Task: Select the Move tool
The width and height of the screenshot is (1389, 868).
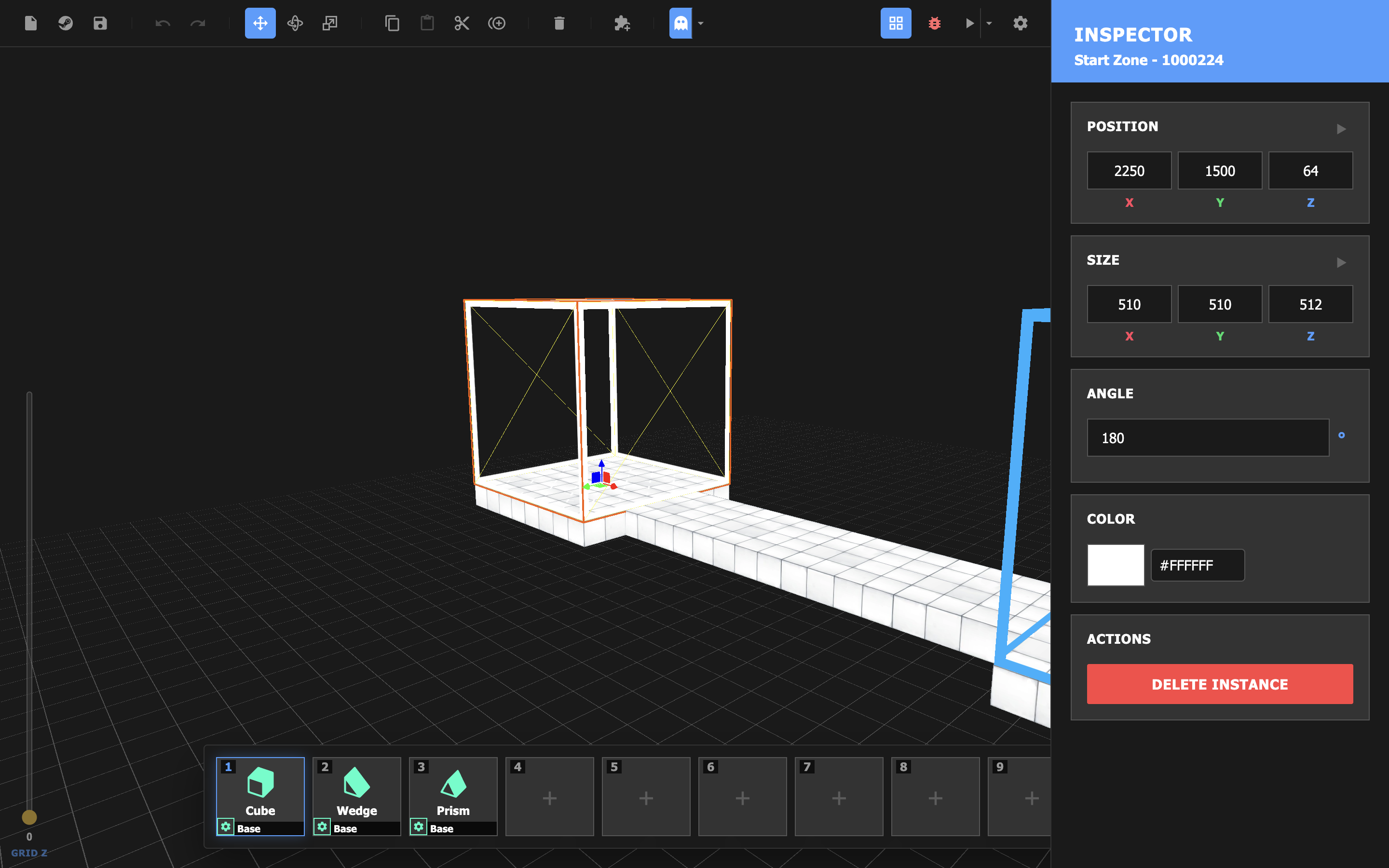Action: 260,23
